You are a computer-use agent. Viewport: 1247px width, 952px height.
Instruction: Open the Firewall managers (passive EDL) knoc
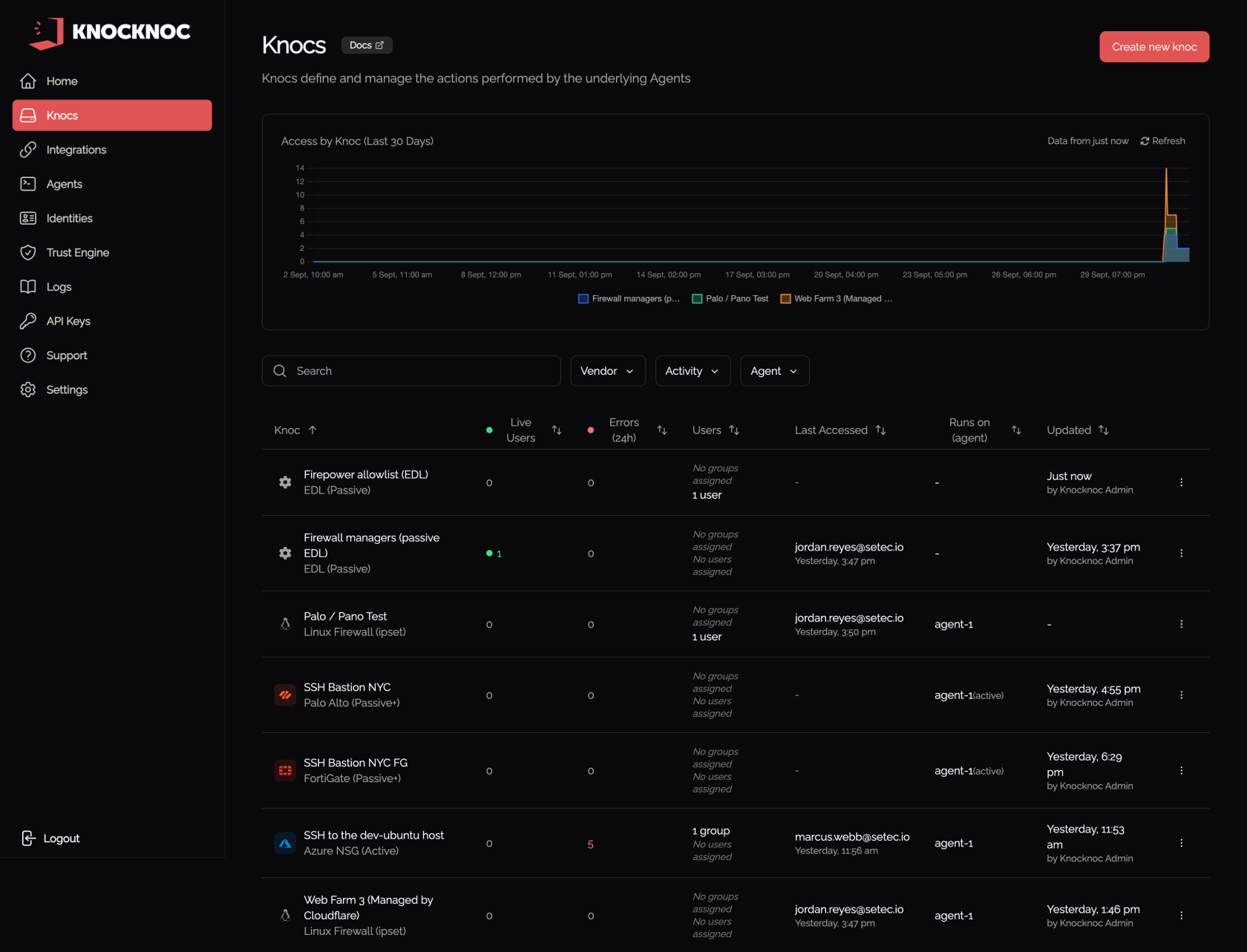click(372, 545)
